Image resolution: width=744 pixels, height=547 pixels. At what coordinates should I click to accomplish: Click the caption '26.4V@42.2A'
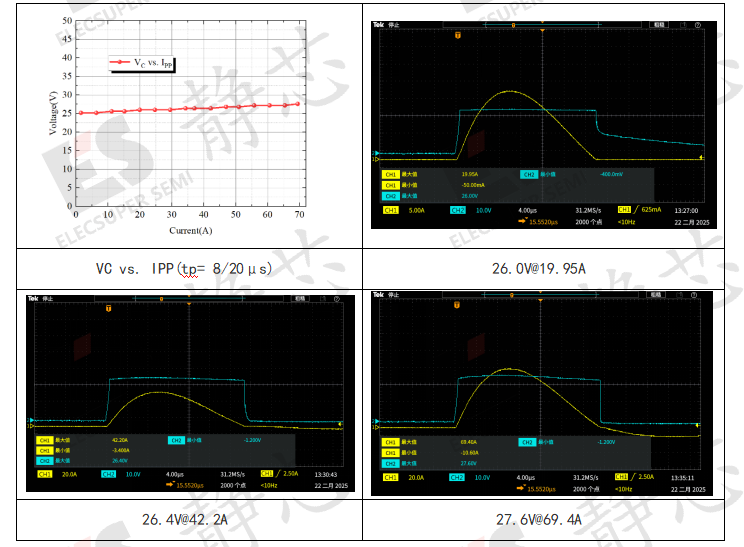[185, 519]
